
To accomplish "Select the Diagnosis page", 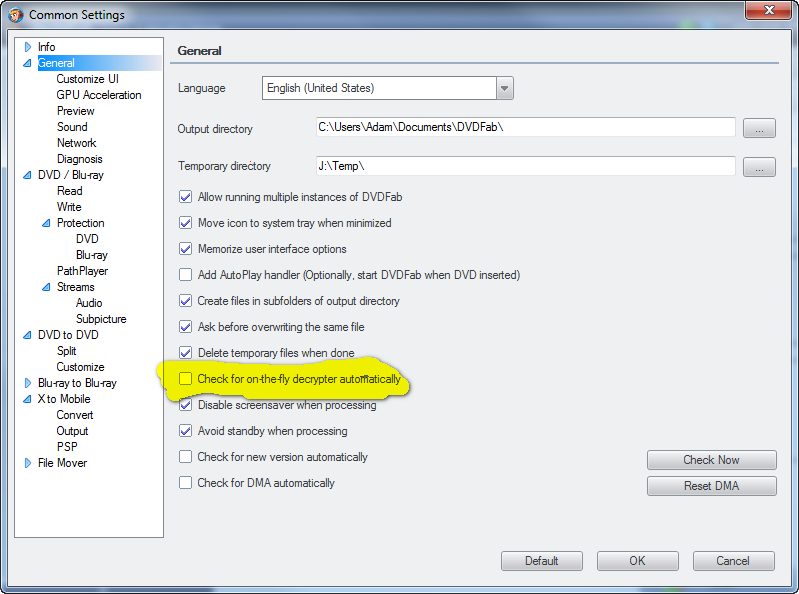I will tap(79, 159).
